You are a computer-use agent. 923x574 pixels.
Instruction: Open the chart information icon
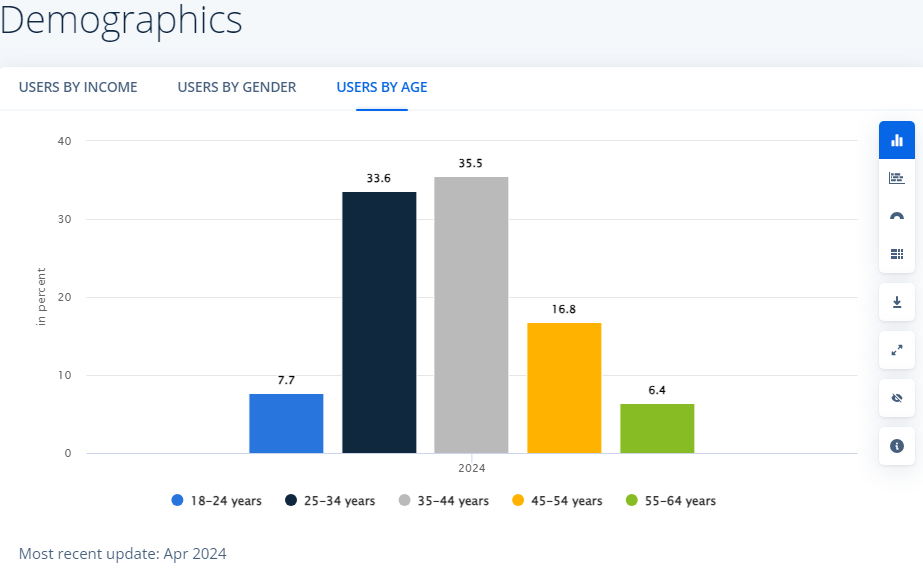pos(896,446)
